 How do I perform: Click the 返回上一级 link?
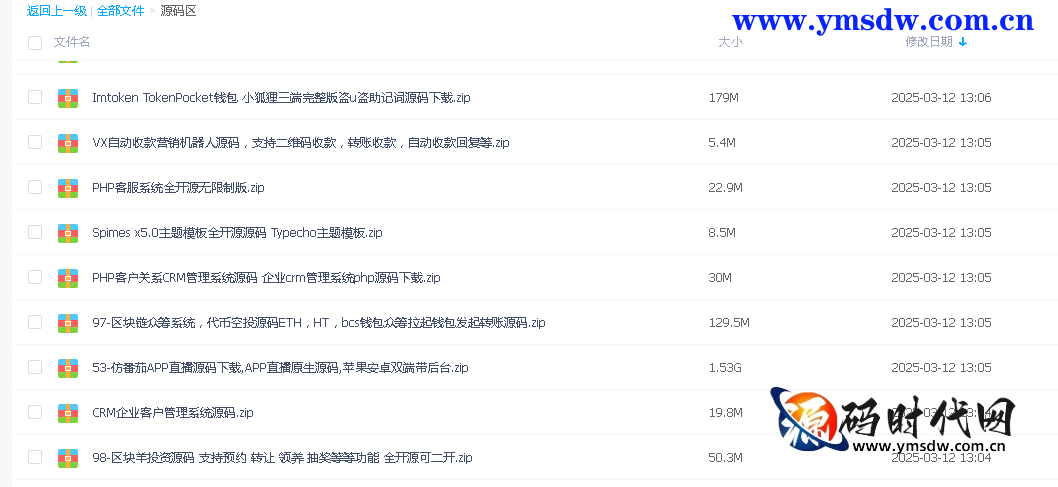(x=56, y=11)
